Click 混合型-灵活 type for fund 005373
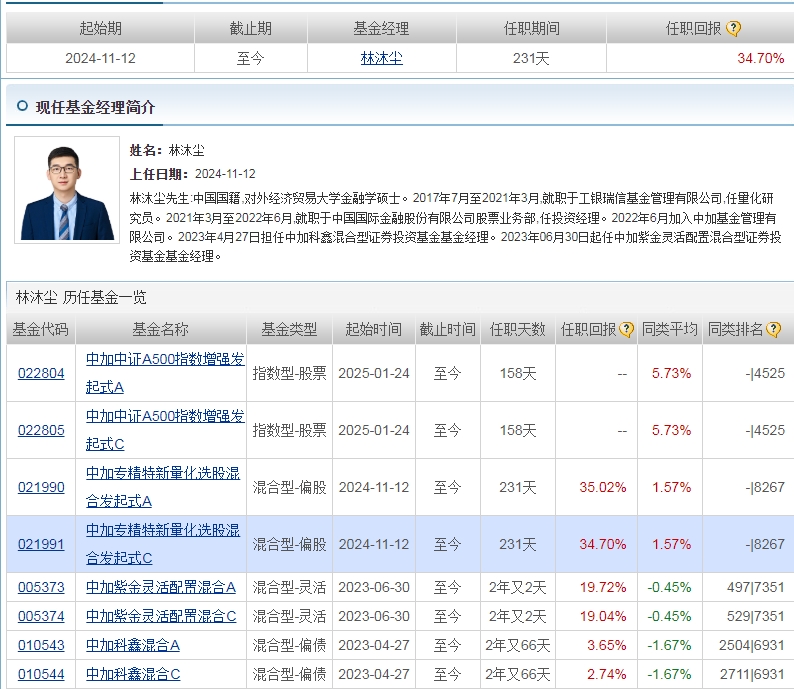This screenshot has width=794, height=689. point(289,587)
